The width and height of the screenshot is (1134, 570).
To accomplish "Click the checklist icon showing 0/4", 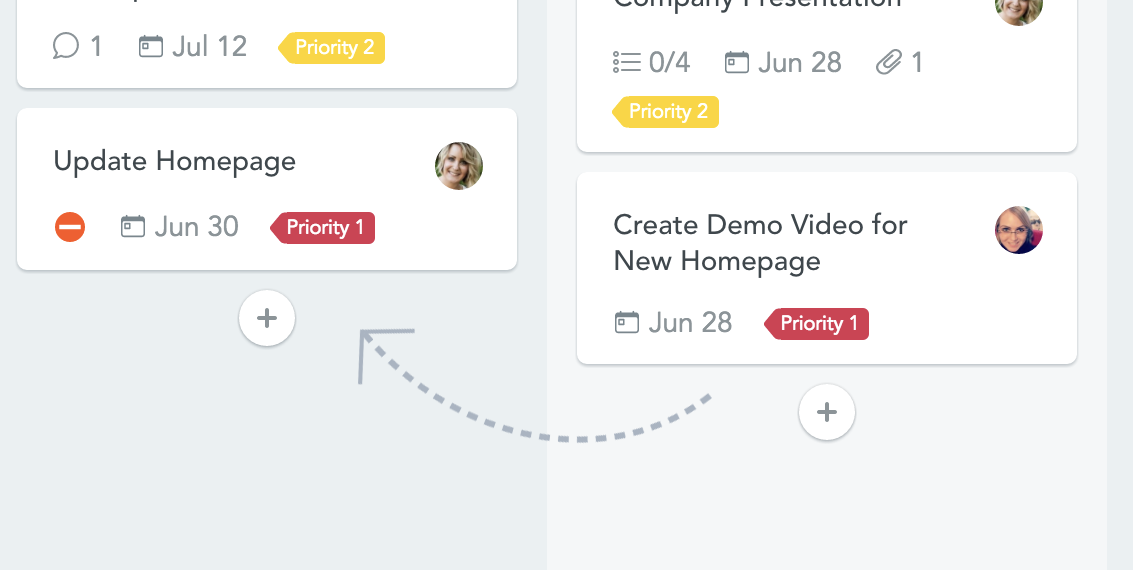I will 626,63.
